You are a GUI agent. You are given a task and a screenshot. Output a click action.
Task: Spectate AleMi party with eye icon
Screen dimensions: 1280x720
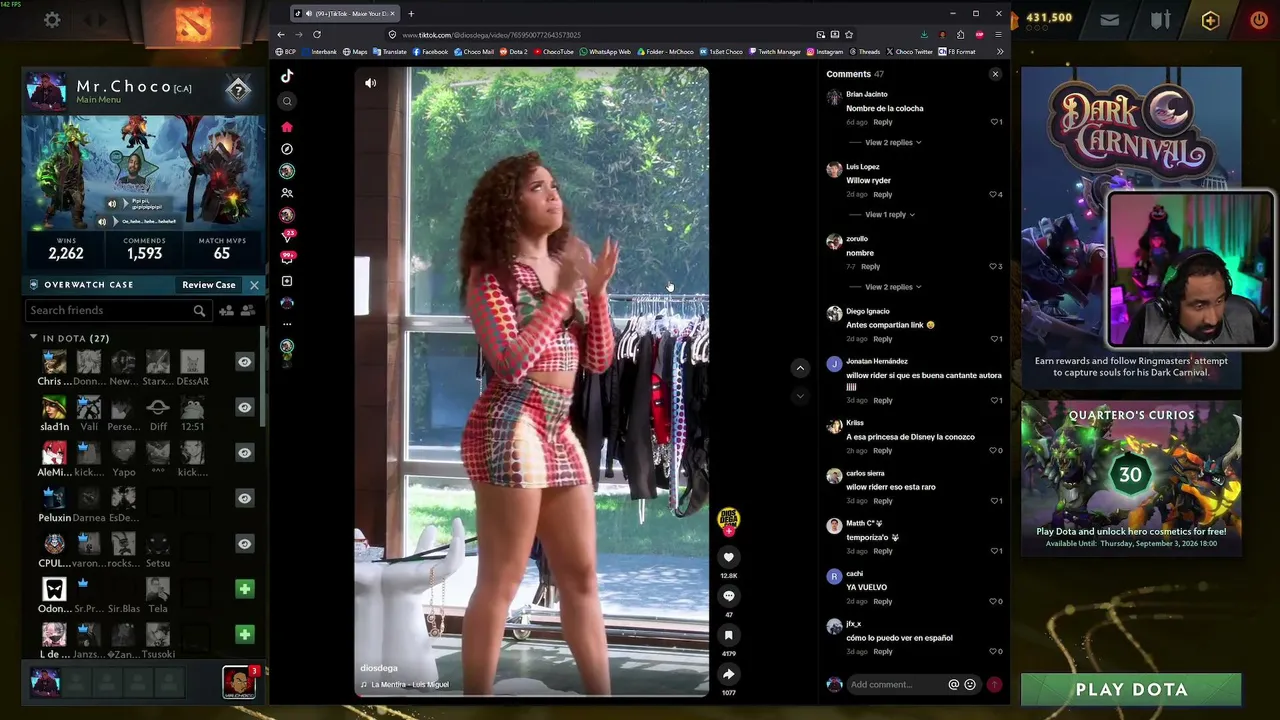pyautogui.click(x=244, y=453)
